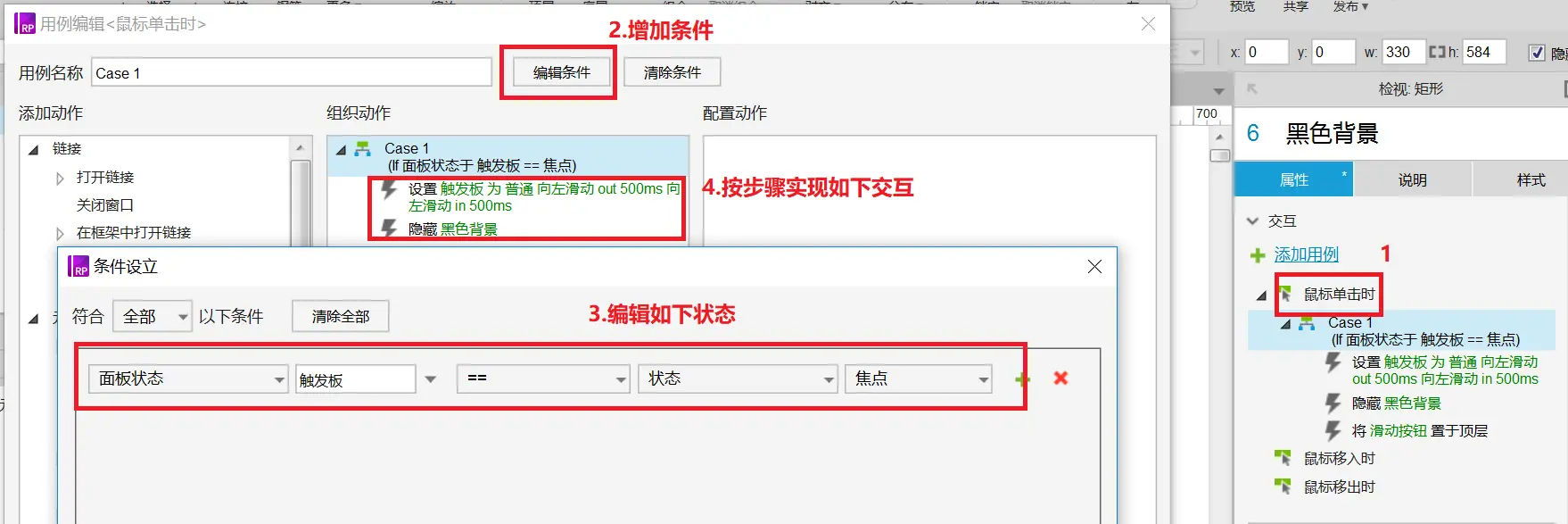
Task: Click lightning icon beside 将 滑动按钮 置于顶层
Action: coord(1333,431)
